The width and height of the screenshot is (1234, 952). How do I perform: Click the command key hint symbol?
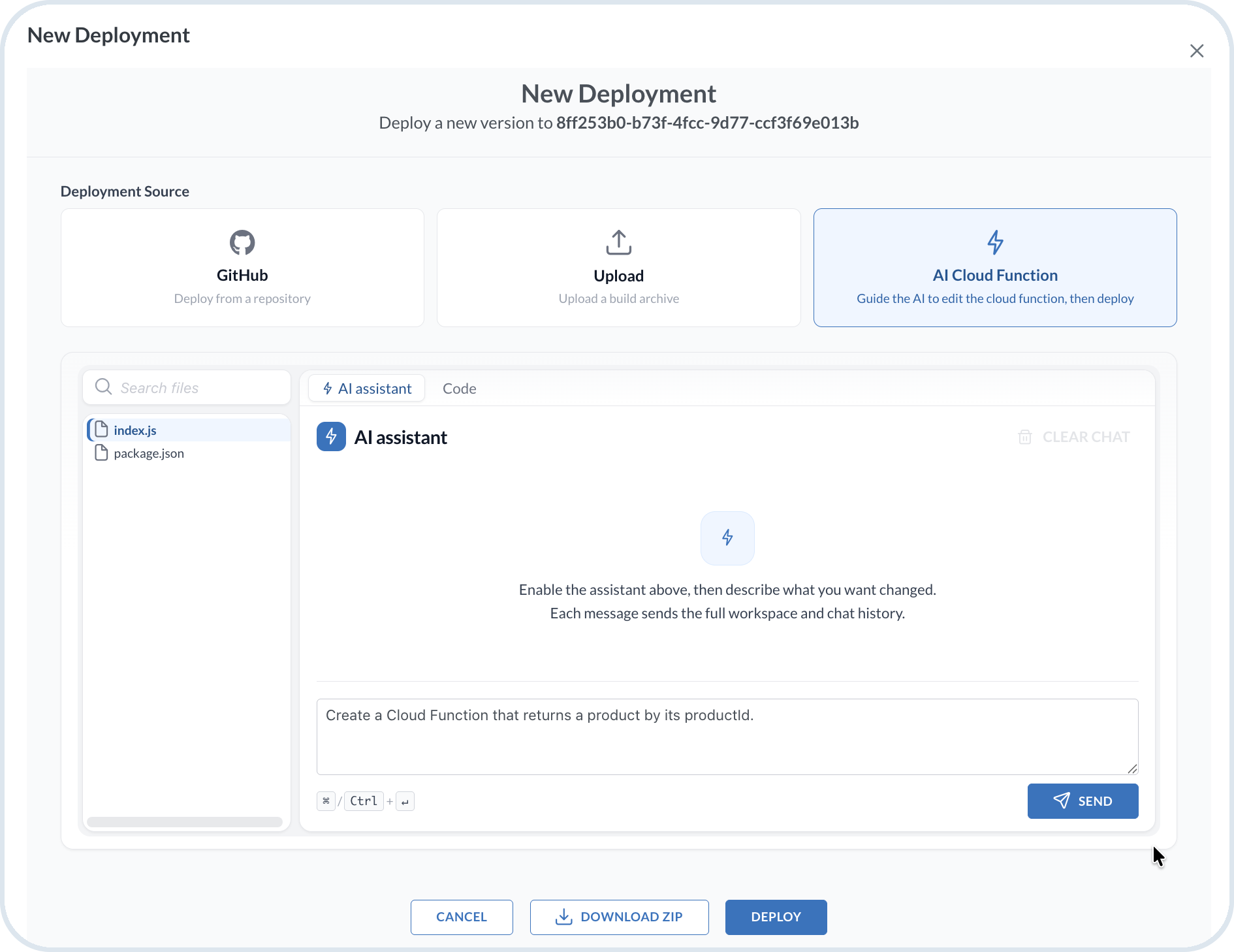326,801
